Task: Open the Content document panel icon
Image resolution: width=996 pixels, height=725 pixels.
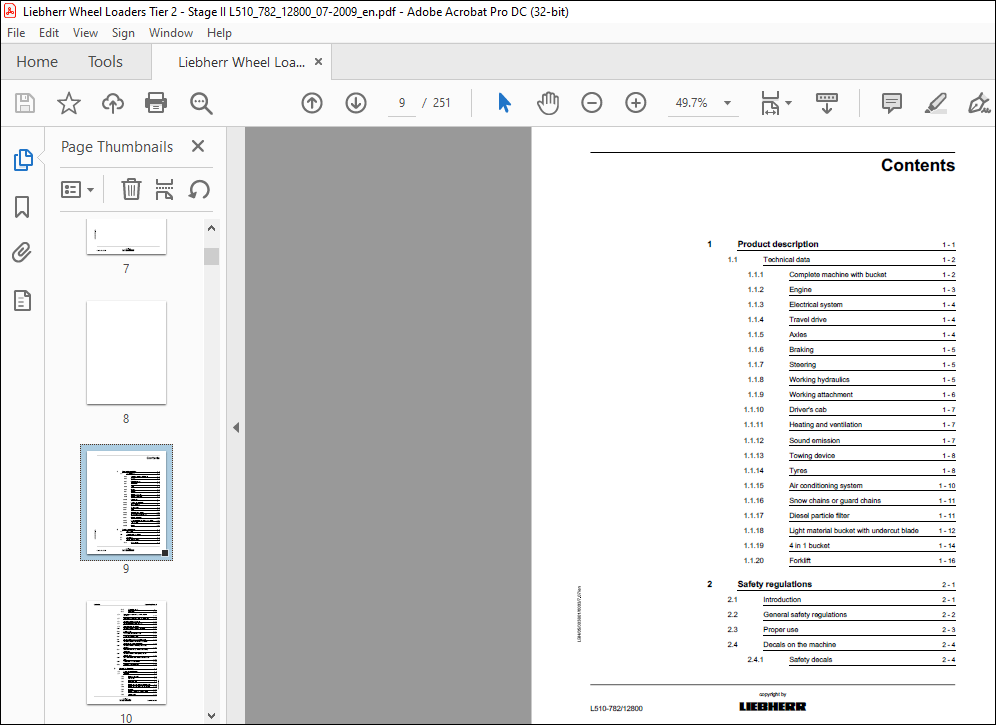Action: (22, 301)
